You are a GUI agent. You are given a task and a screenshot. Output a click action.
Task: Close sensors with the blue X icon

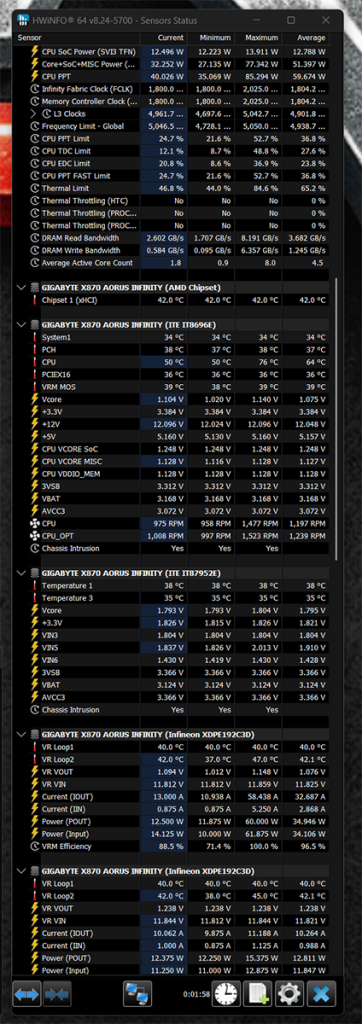tap(321, 995)
